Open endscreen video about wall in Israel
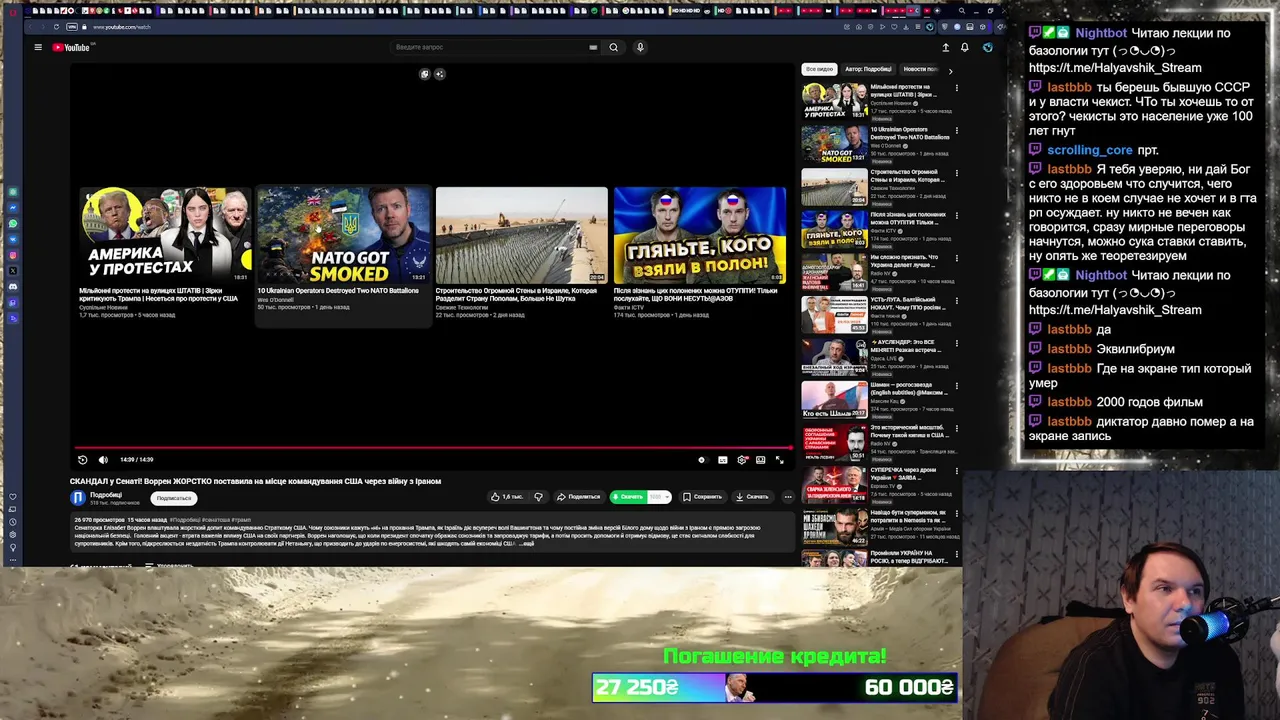1280x720 pixels. (x=521, y=235)
